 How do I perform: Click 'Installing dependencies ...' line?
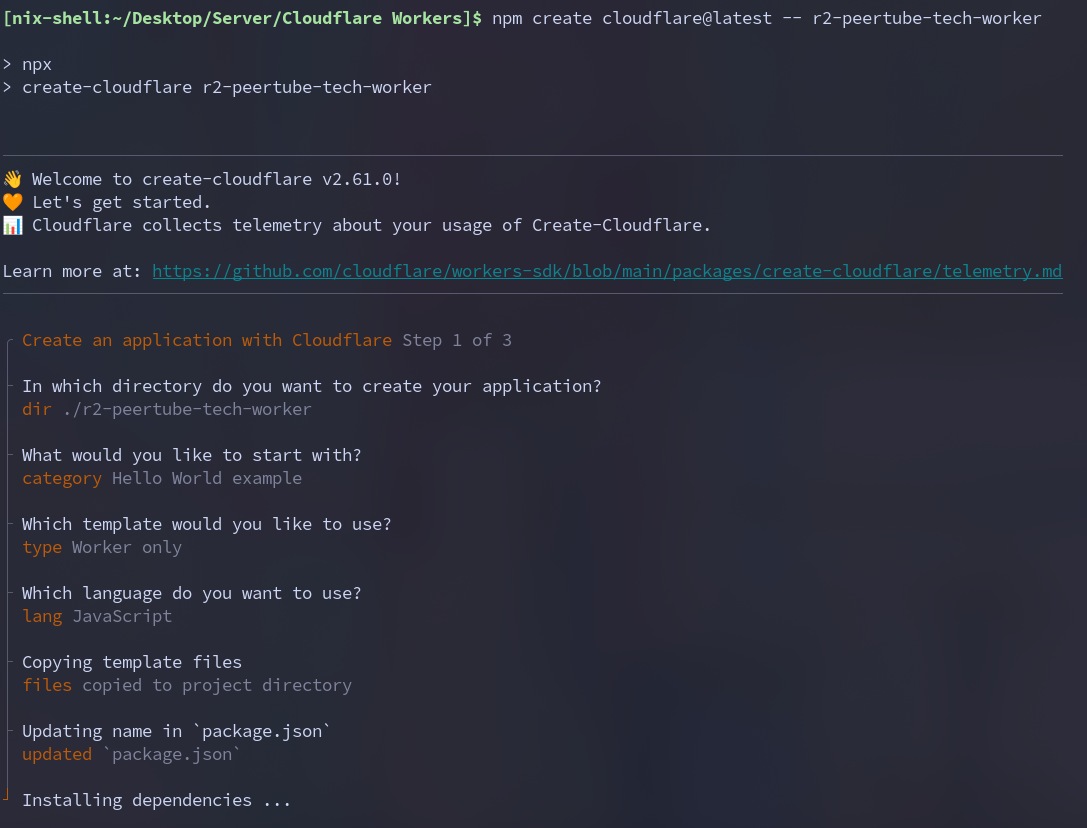[x=157, y=800]
